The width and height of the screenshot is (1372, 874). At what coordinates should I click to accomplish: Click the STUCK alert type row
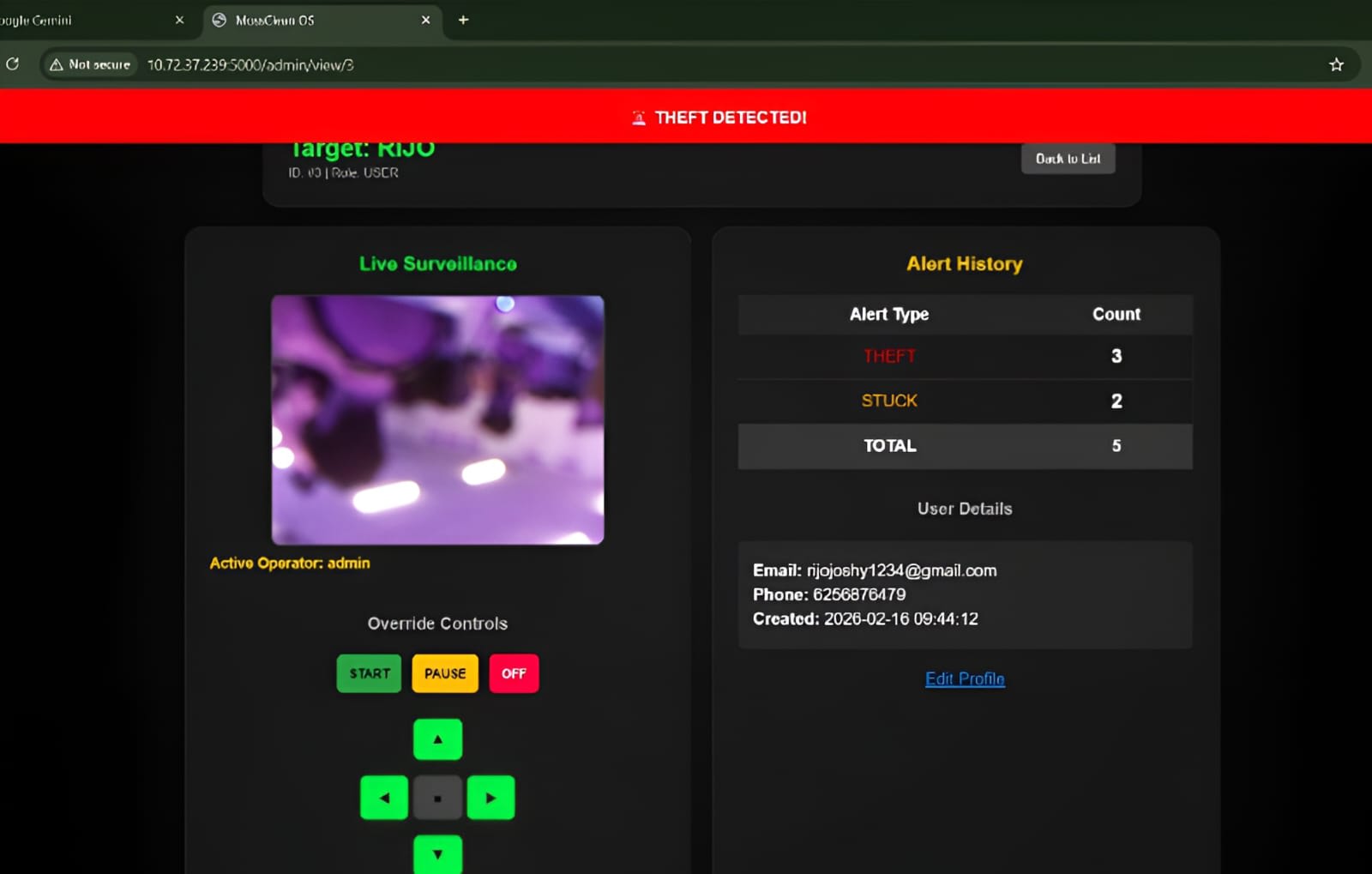tap(965, 401)
